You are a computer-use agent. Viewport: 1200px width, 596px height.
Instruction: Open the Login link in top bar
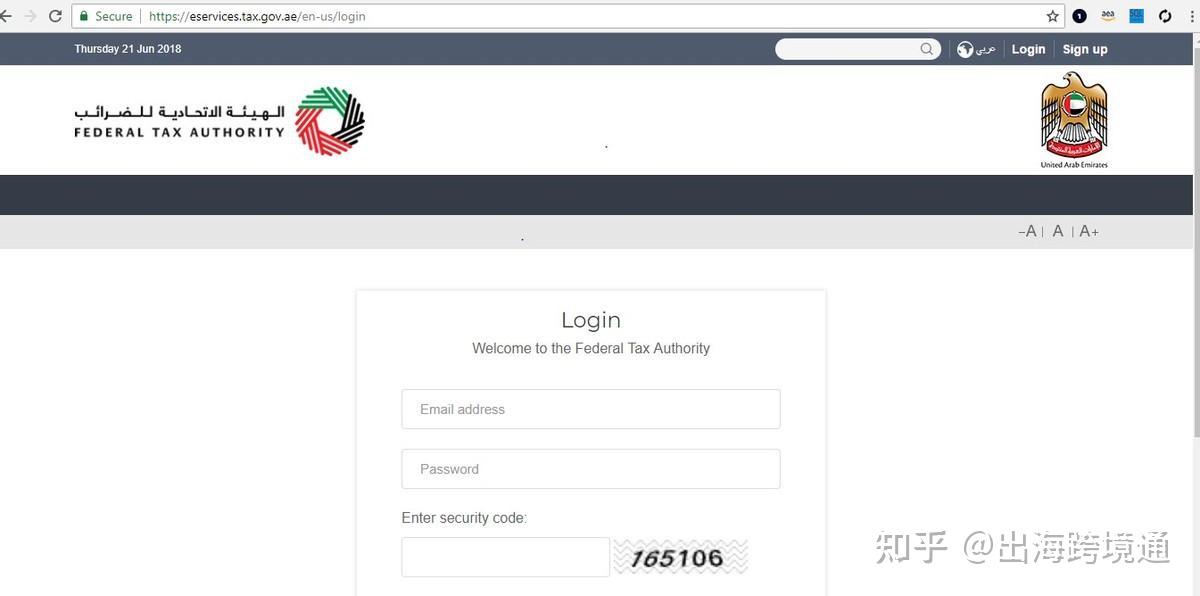(1028, 49)
